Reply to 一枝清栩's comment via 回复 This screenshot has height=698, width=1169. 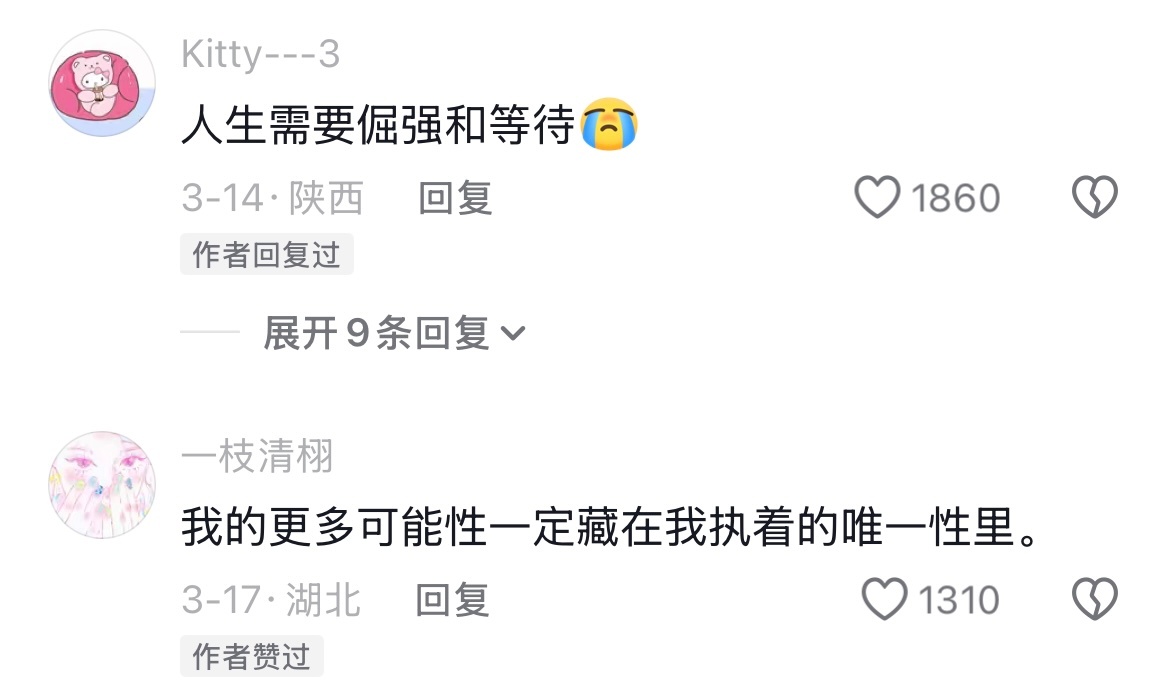[452, 600]
